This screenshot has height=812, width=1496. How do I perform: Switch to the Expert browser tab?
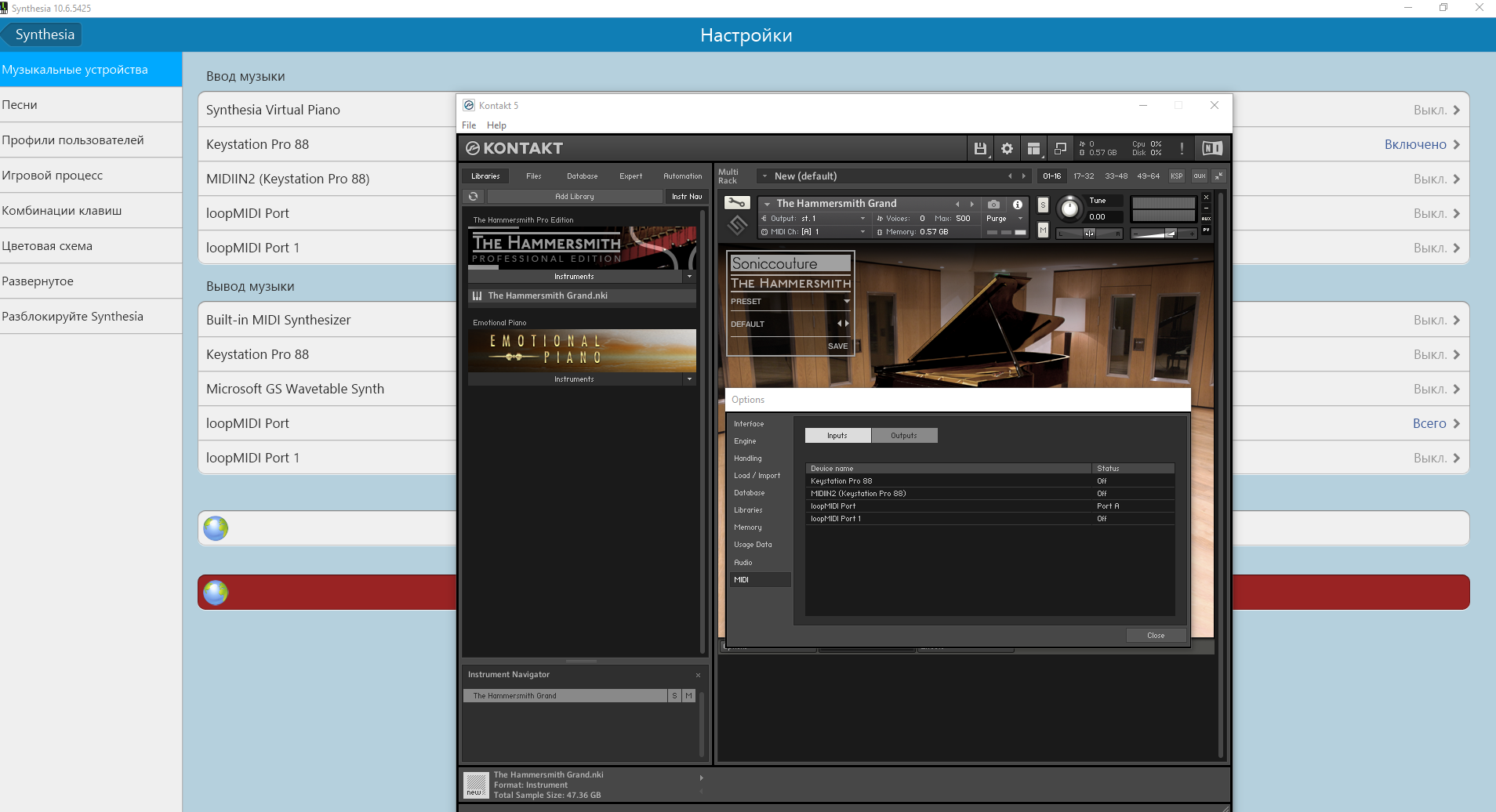[630, 176]
